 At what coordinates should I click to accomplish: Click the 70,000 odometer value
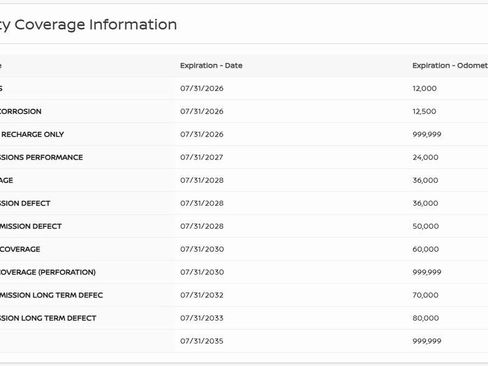tap(425, 295)
